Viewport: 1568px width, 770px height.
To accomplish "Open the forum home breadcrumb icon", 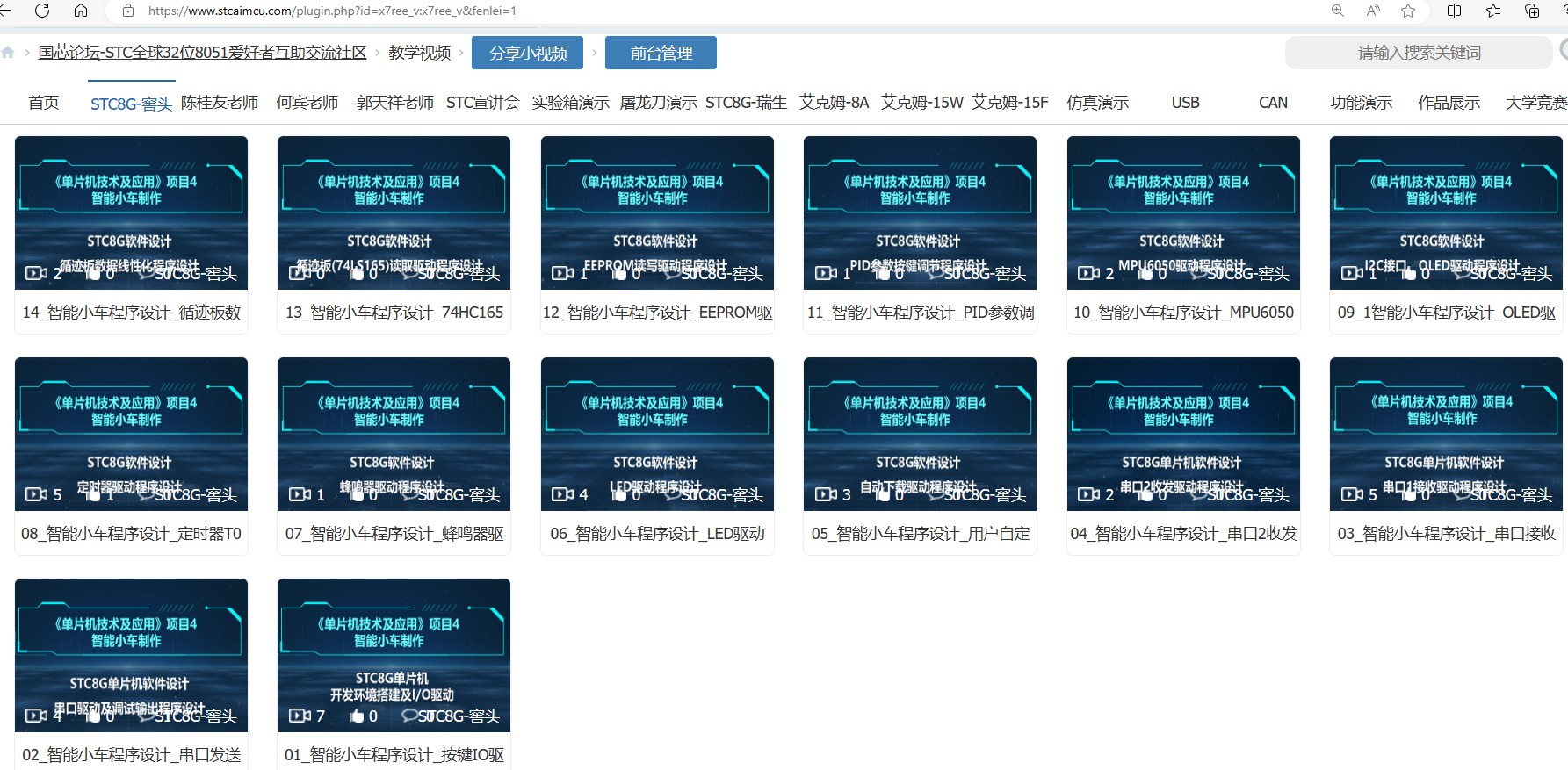I will click(8, 53).
